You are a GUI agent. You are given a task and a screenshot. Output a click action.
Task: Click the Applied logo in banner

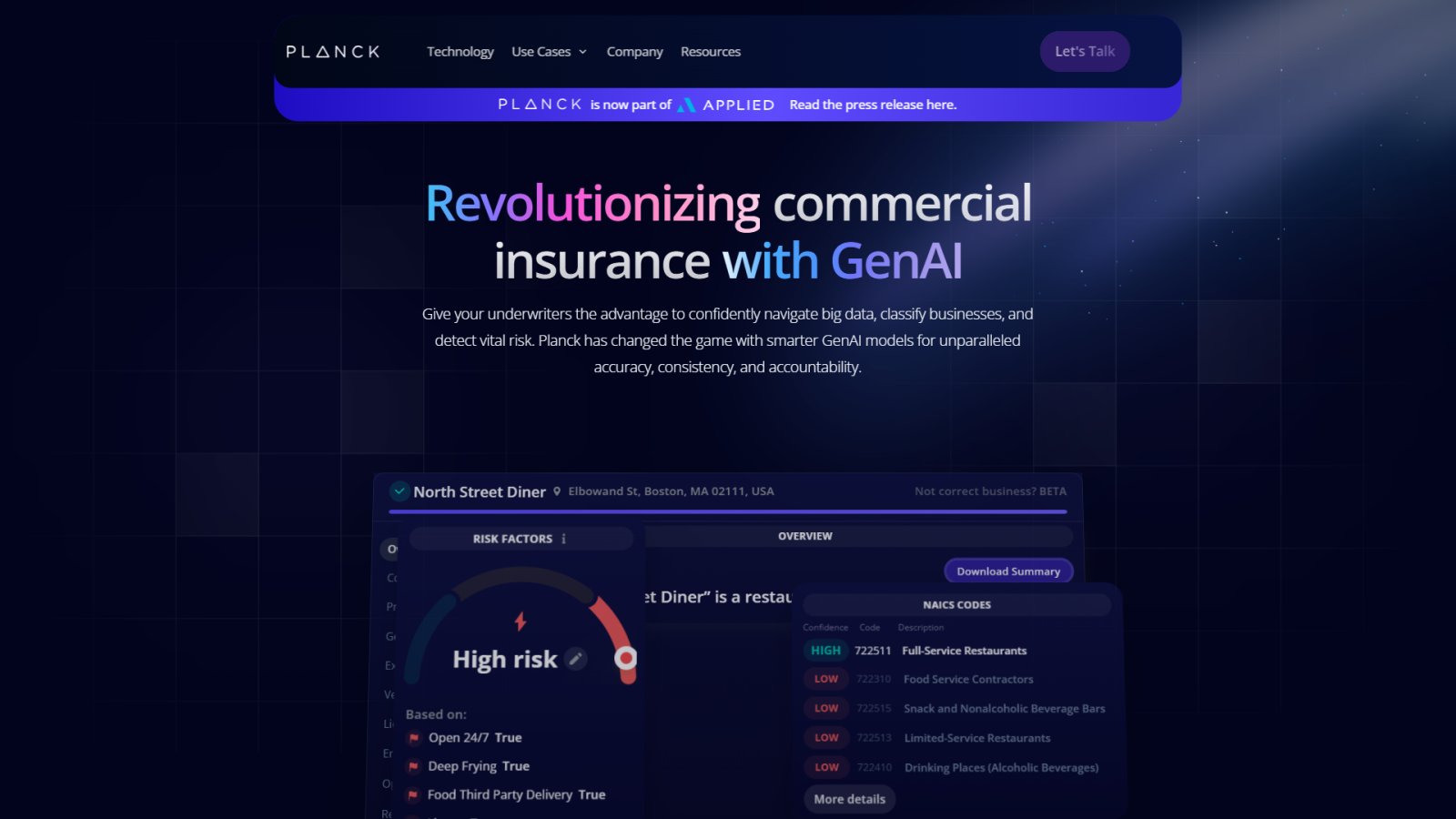(726, 105)
